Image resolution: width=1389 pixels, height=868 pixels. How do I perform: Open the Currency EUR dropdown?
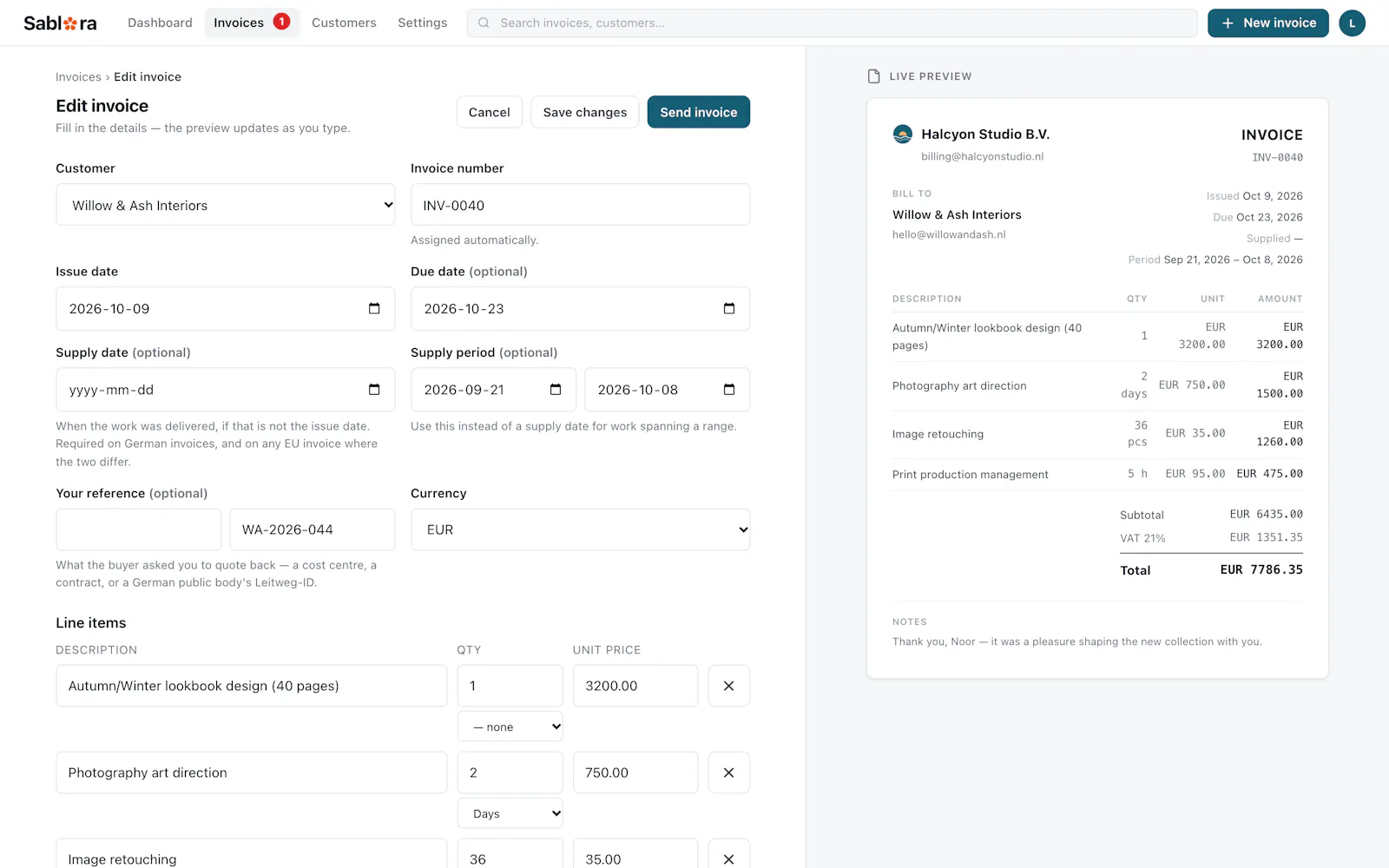click(581, 529)
